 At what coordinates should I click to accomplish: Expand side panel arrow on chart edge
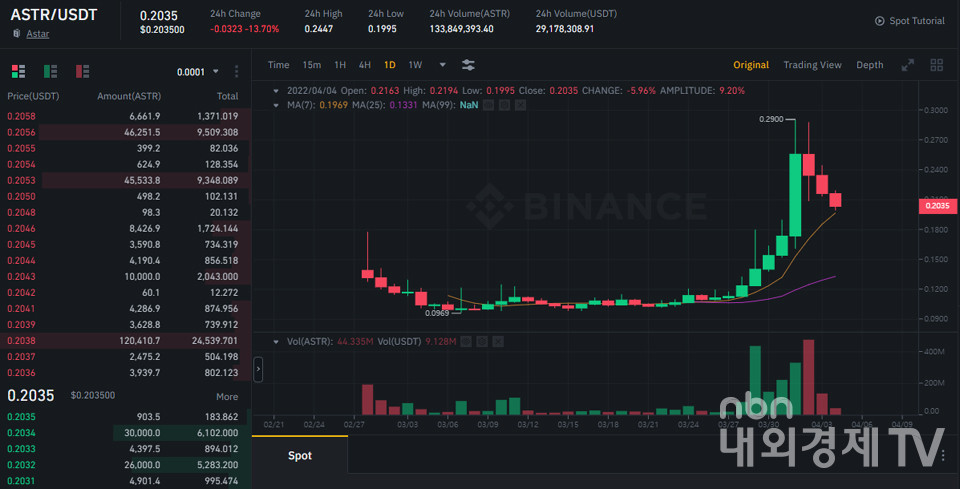(258, 369)
